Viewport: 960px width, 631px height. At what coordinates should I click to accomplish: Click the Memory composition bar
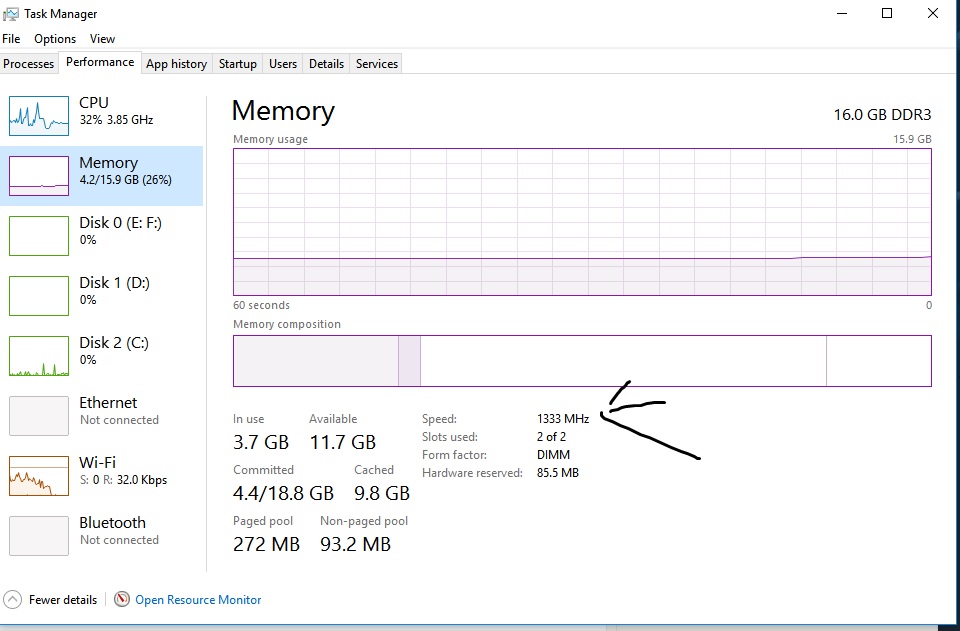point(582,361)
